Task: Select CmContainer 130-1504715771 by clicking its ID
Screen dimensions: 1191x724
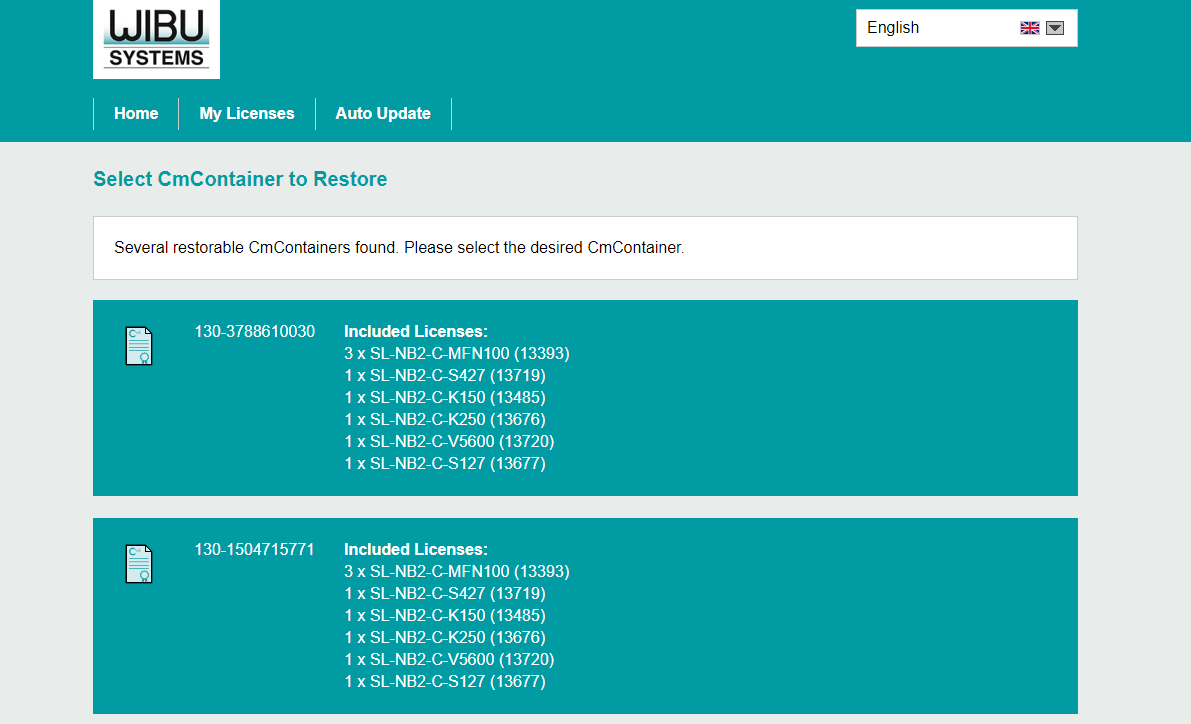Action: point(255,549)
